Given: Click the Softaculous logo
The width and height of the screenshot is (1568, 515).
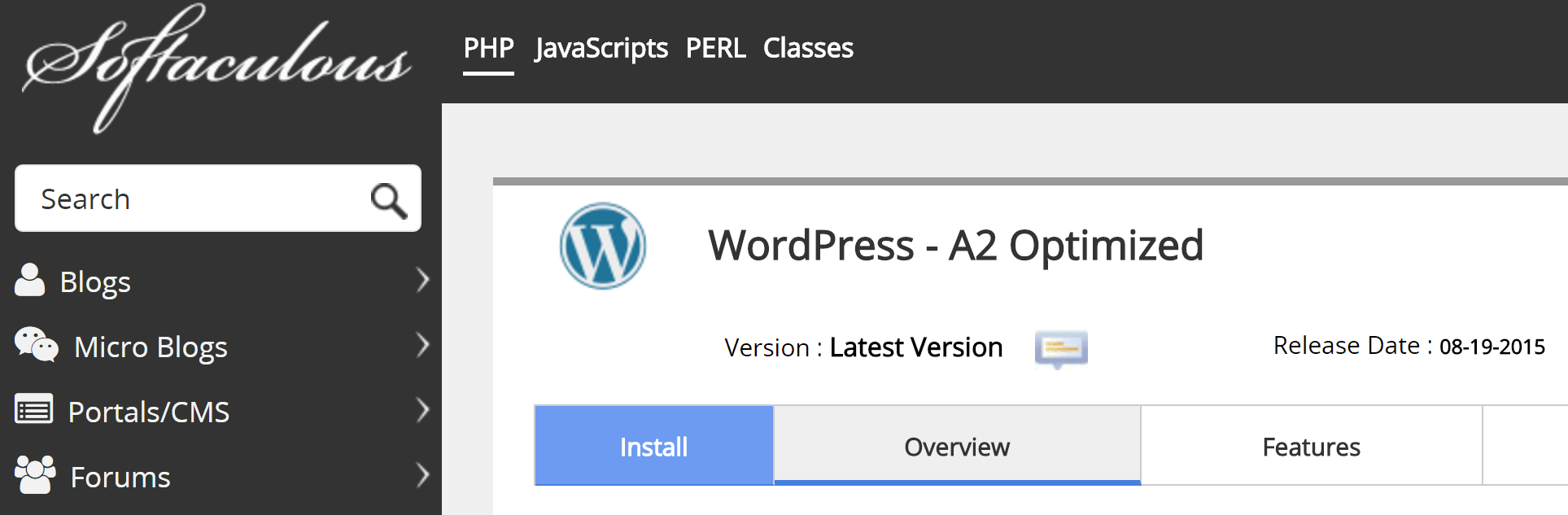Looking at the screenshot, I should (217, 68).
